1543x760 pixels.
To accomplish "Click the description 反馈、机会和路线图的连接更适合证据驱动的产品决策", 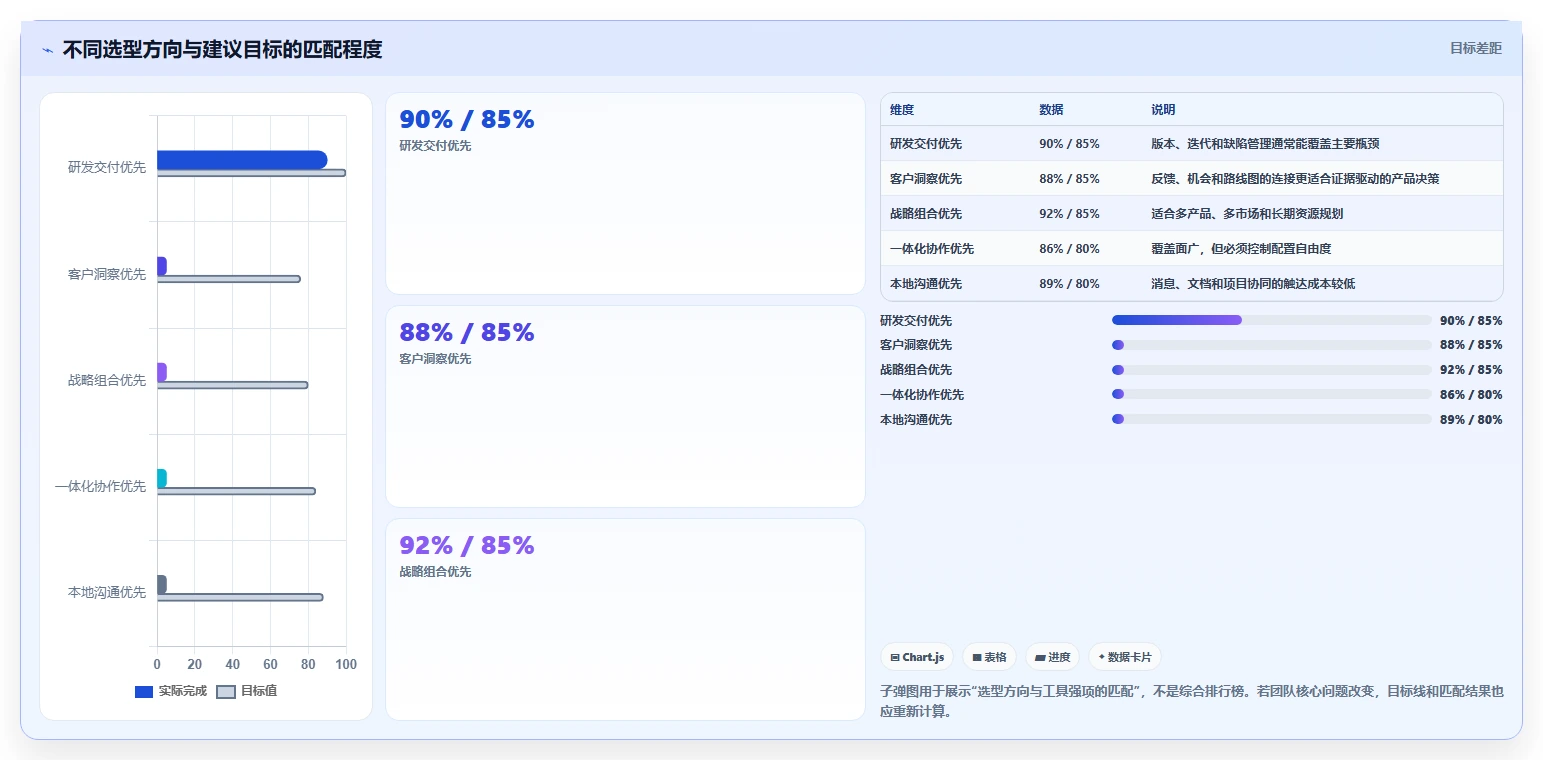I will tap(1295, 179).
